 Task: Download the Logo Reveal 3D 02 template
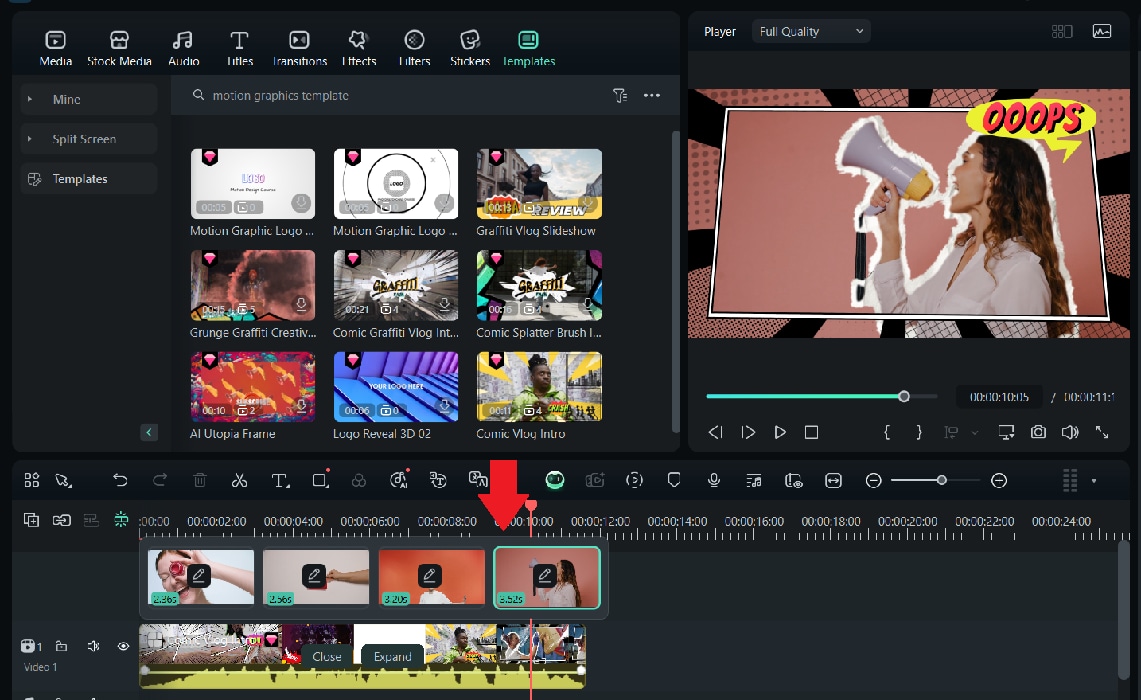click(444, 406)
